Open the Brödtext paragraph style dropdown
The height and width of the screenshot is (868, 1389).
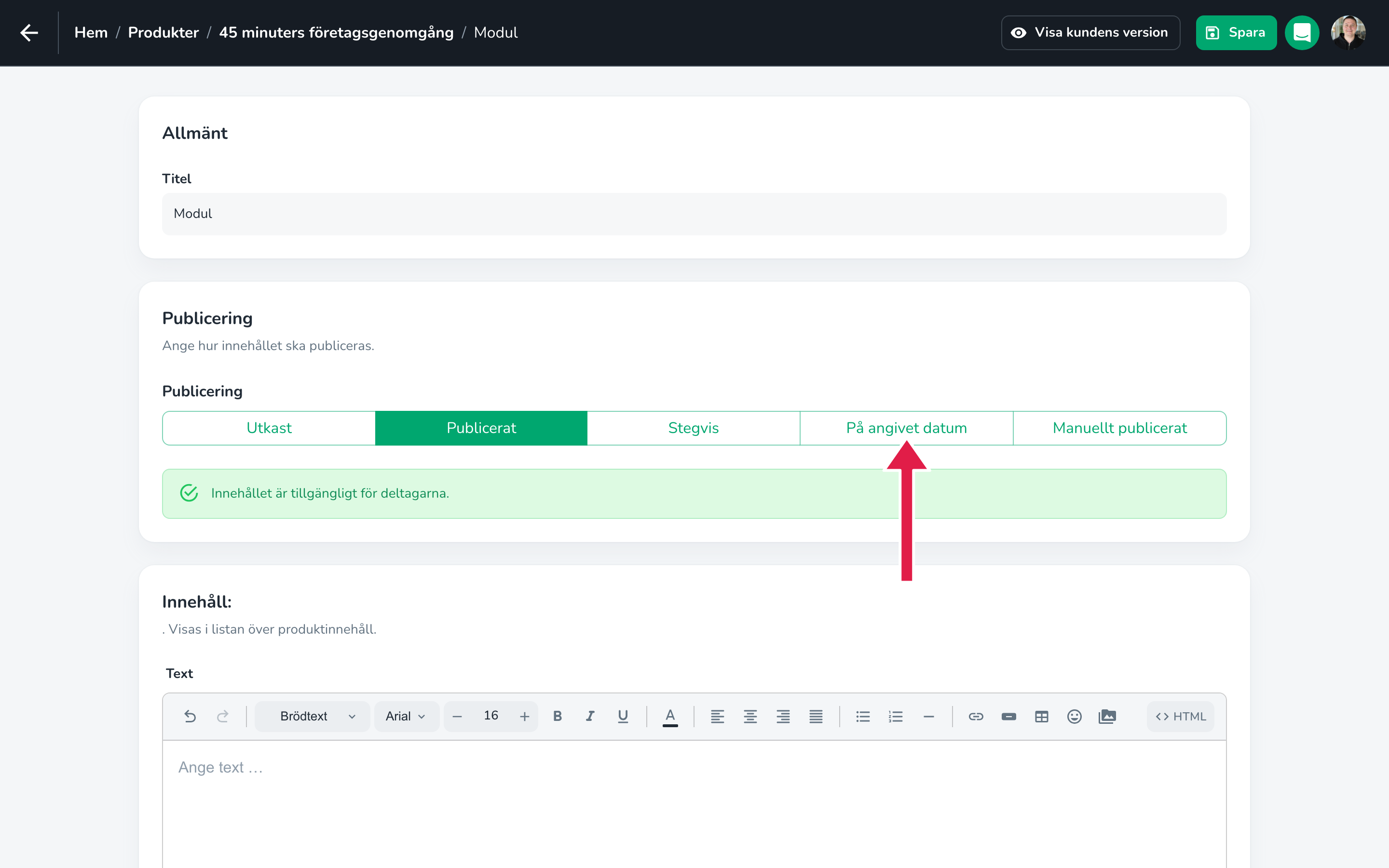(312, 716)
